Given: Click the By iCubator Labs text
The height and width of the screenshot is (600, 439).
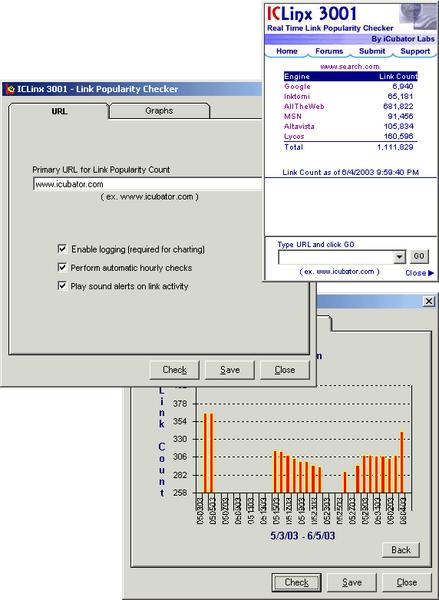Looking at the screenshot, I should tap(403, 39).
